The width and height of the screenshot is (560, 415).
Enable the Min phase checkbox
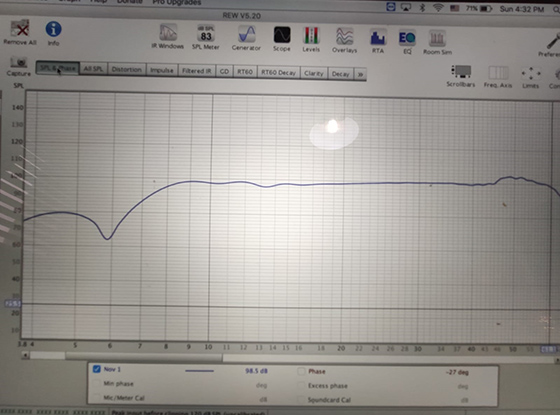point(96,383)
